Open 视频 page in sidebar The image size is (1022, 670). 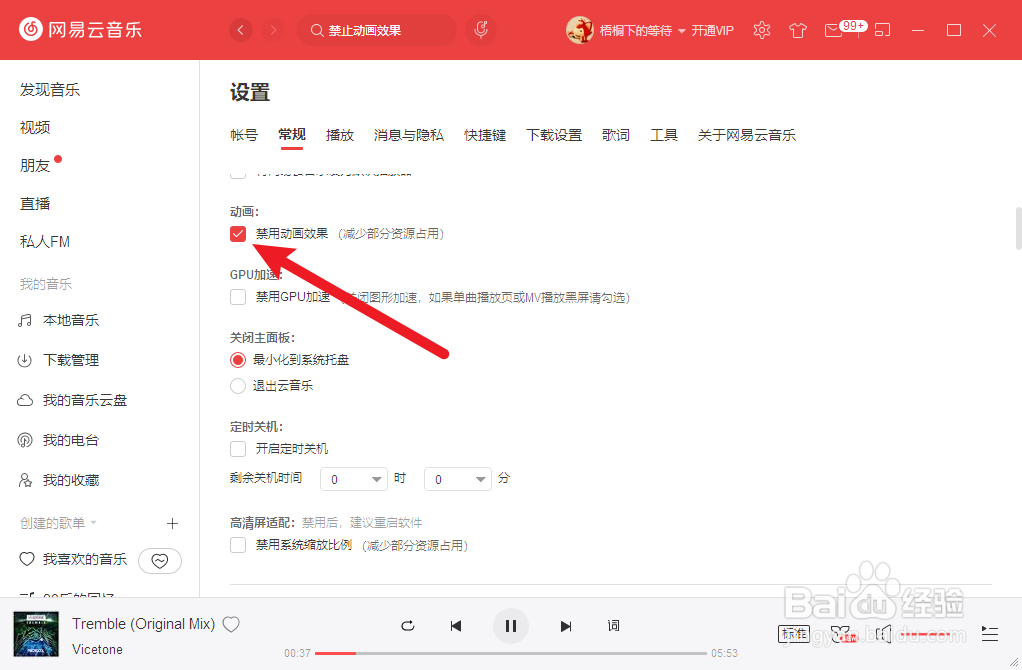pos(35,128)
